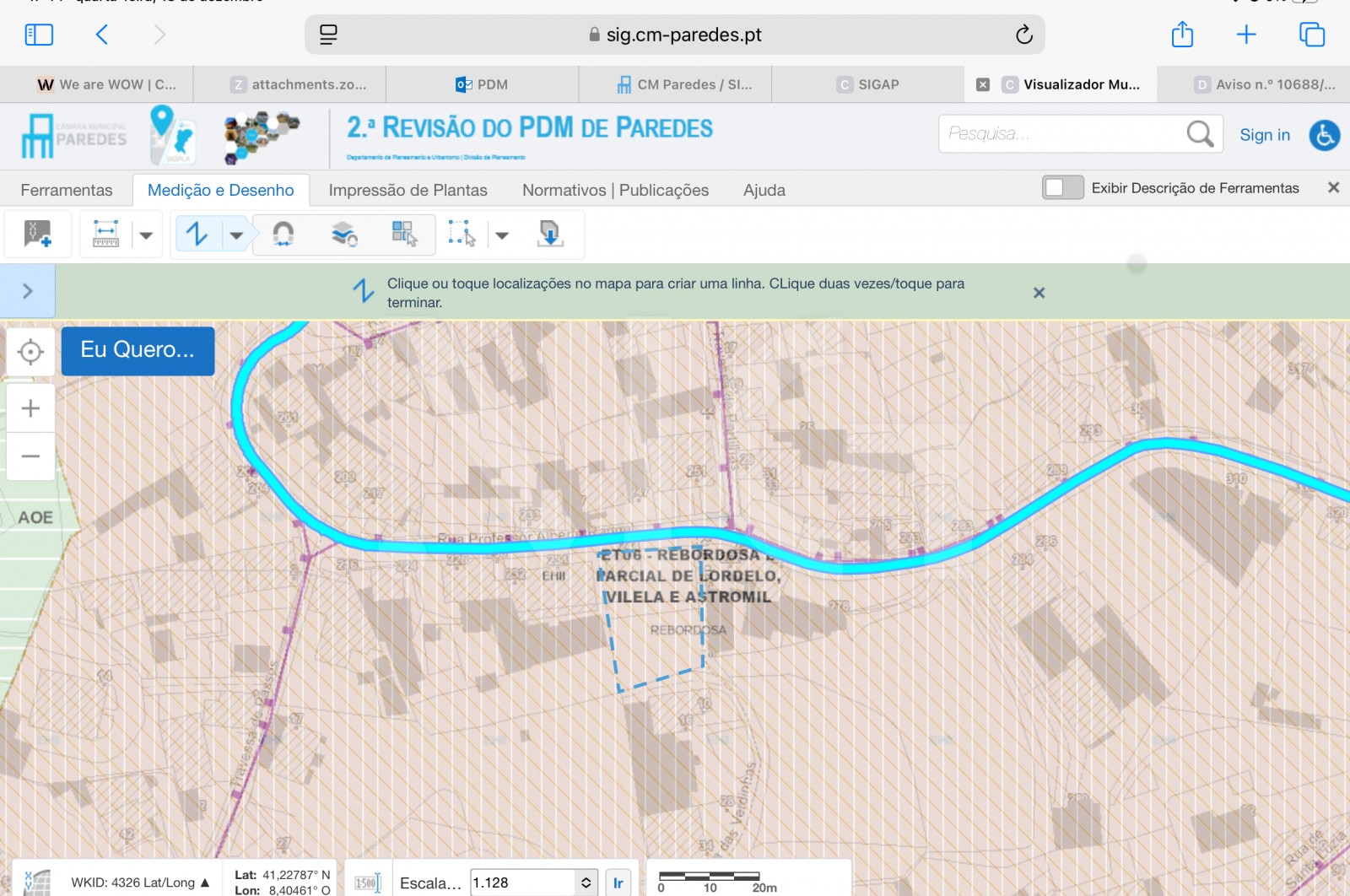Open the ruler measurement tool
1350x896 pixels.
coord(105,235)
